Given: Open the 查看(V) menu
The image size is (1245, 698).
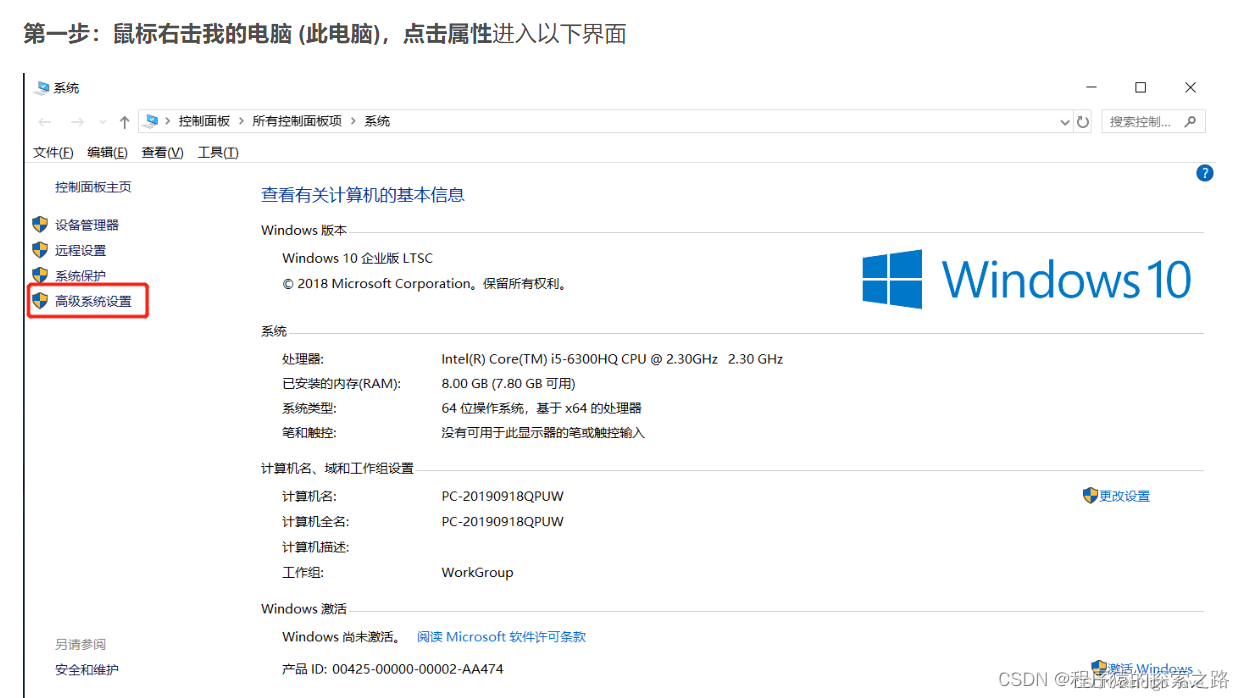Looking at the screenshot, I should [x=162, y=152].
